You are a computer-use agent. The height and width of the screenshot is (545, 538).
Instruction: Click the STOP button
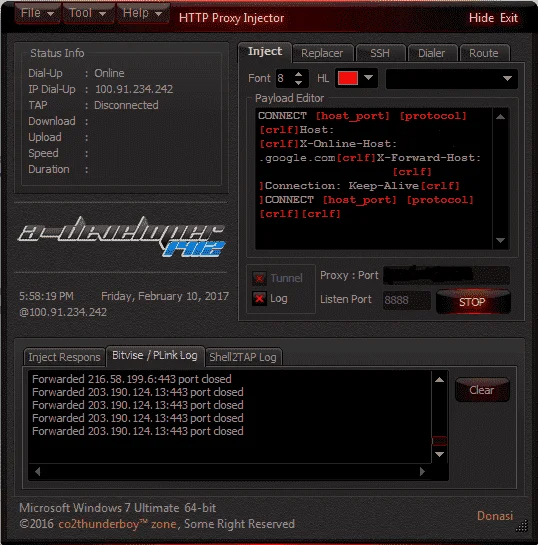pyautogui.click(x=473, y=302)
